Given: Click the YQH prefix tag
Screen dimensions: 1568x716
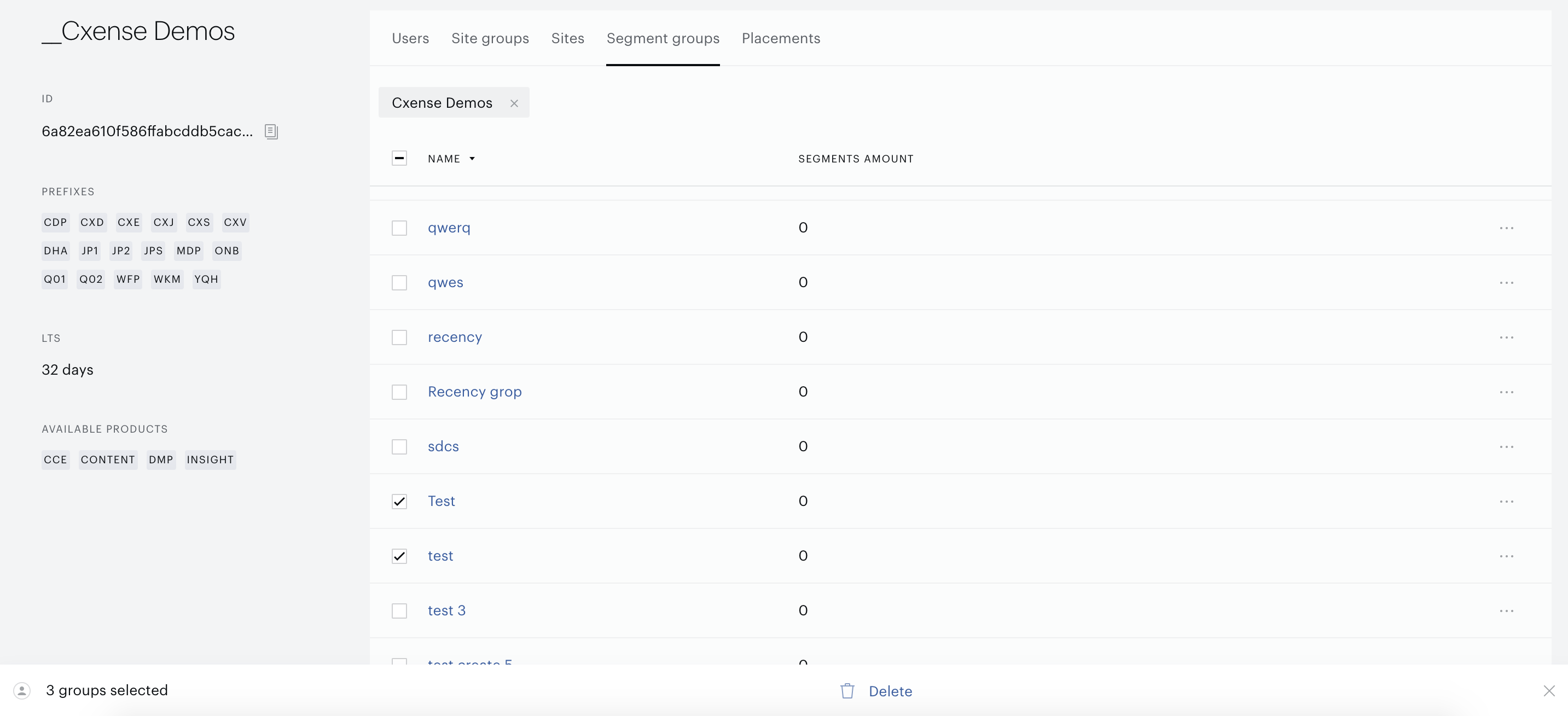Looking at the screenshot, I should [x=206, y=280].
